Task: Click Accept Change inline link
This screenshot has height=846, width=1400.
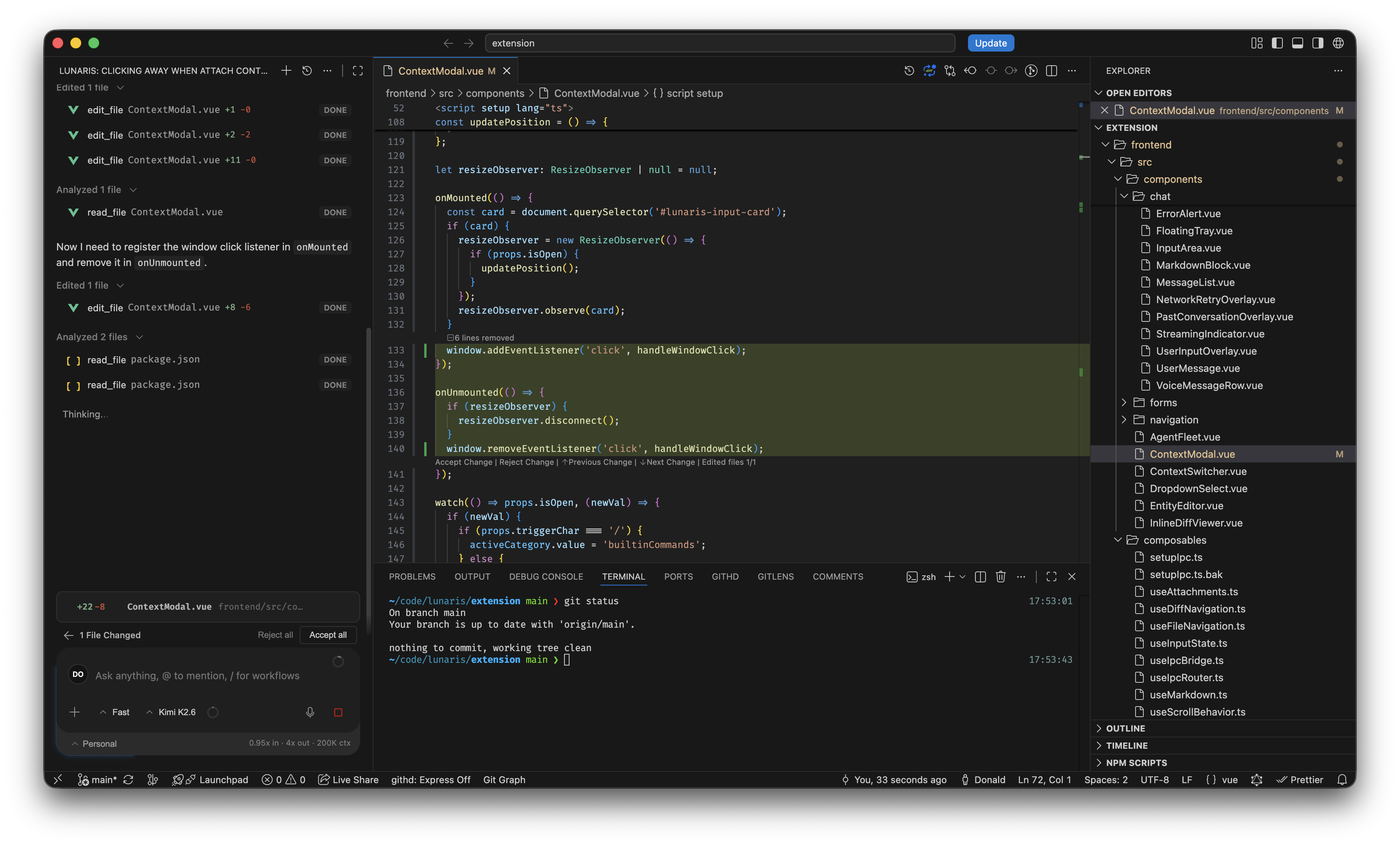Action: 464,462
